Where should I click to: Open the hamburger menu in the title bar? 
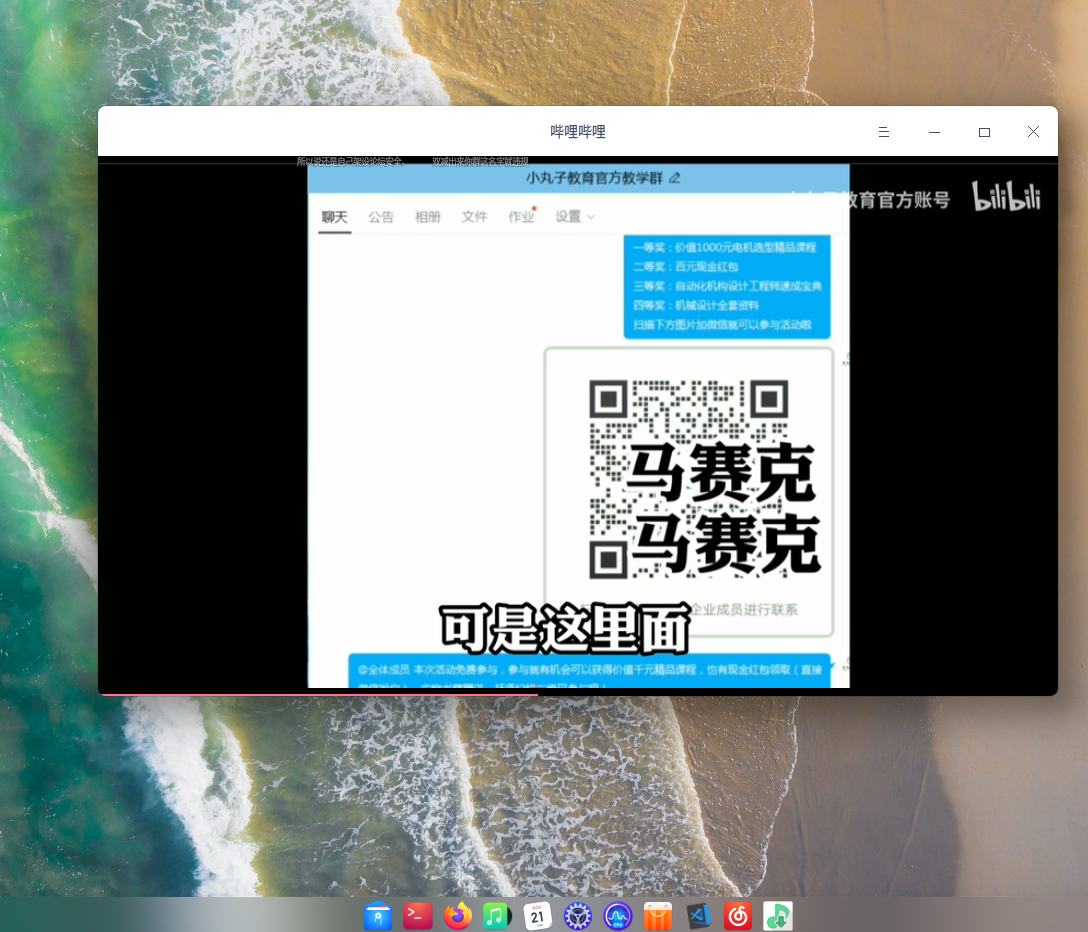coord(884,131)
